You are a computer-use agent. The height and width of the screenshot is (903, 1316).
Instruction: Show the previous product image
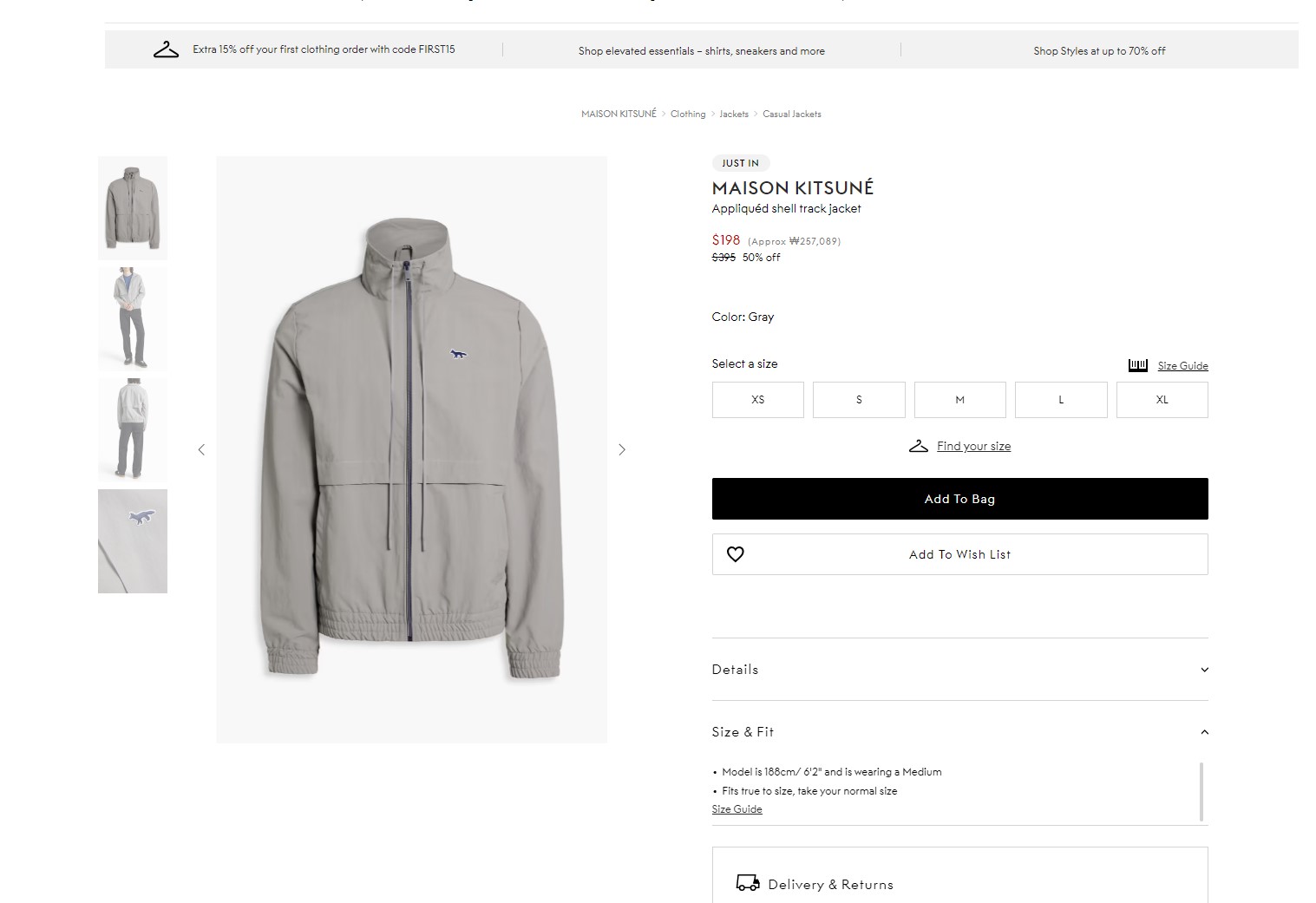(x=201, y=449)
